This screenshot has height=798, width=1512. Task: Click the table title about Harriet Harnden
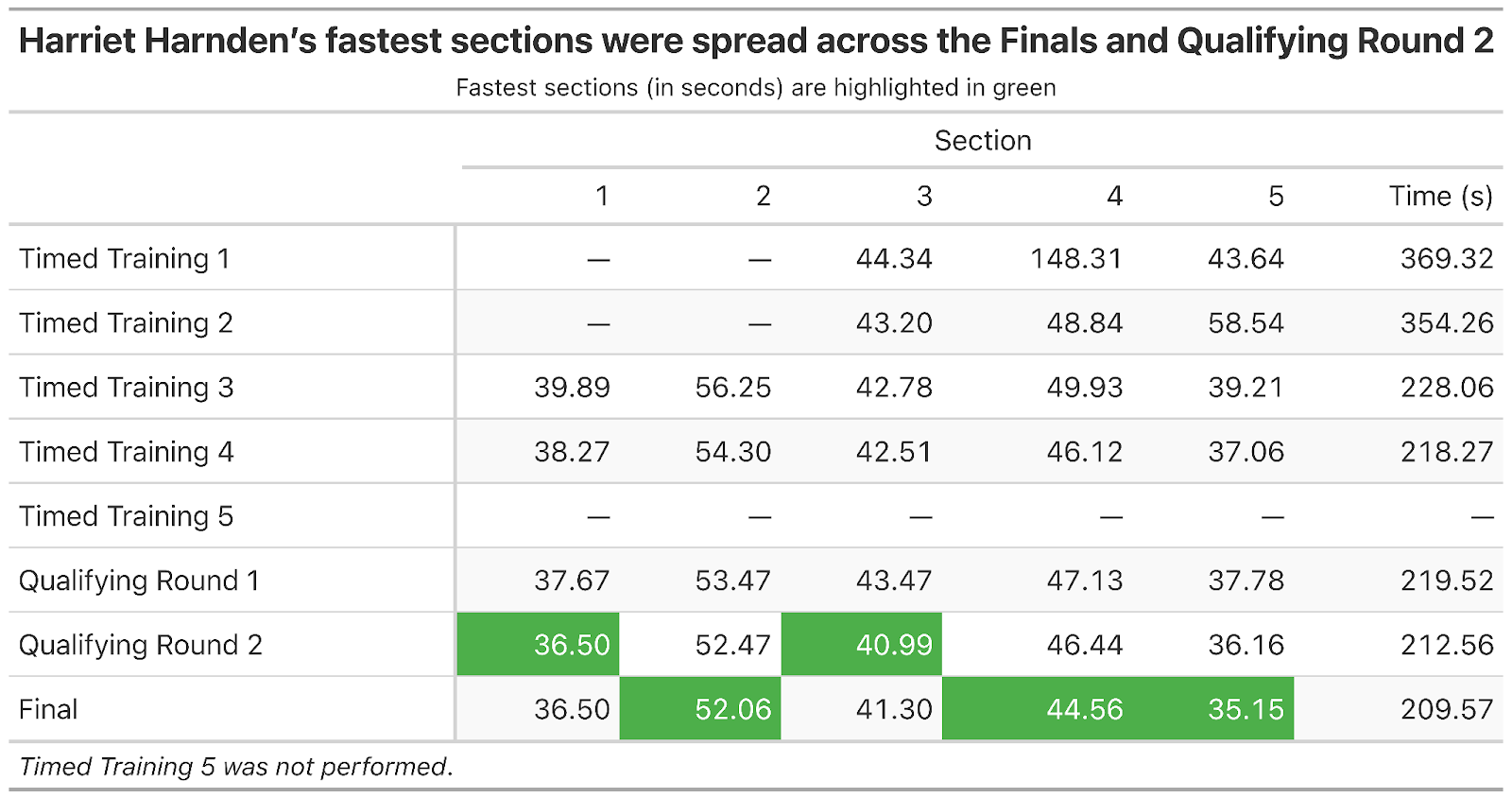click(756, 42)
